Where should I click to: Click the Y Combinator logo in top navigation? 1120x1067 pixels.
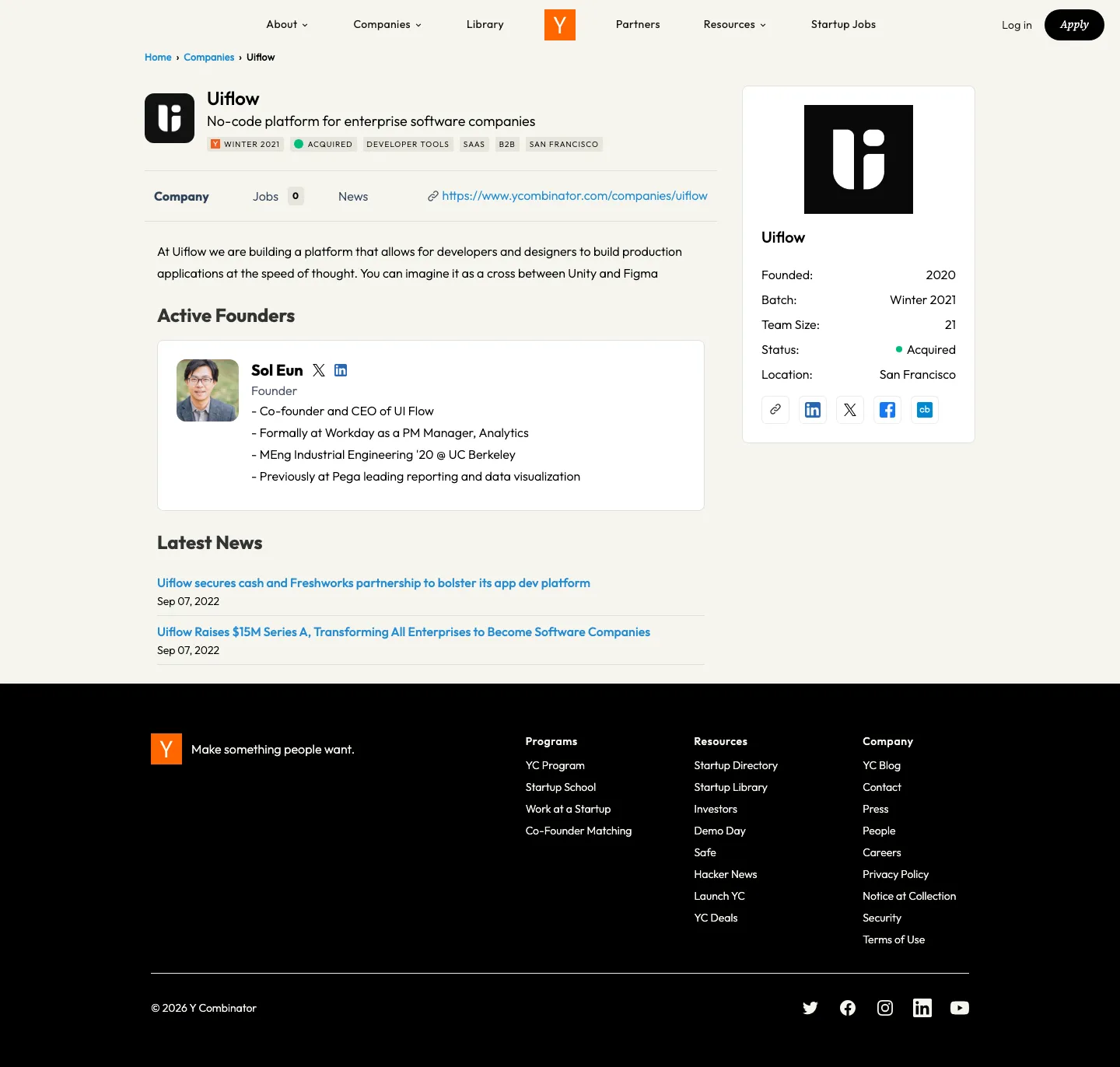click(x=560, y=25)
